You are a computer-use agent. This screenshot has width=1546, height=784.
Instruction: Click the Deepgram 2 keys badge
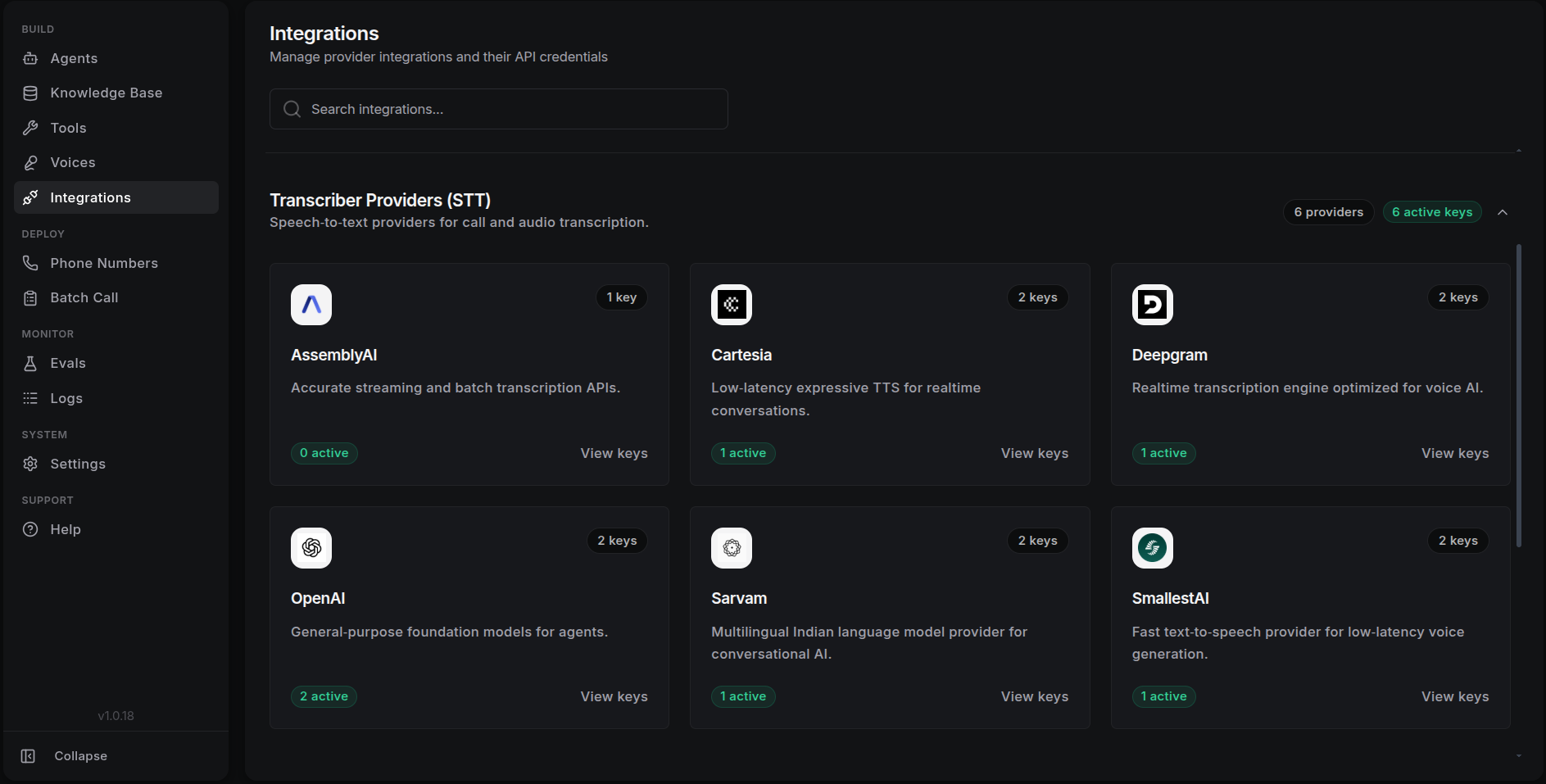click(1458, 297)
